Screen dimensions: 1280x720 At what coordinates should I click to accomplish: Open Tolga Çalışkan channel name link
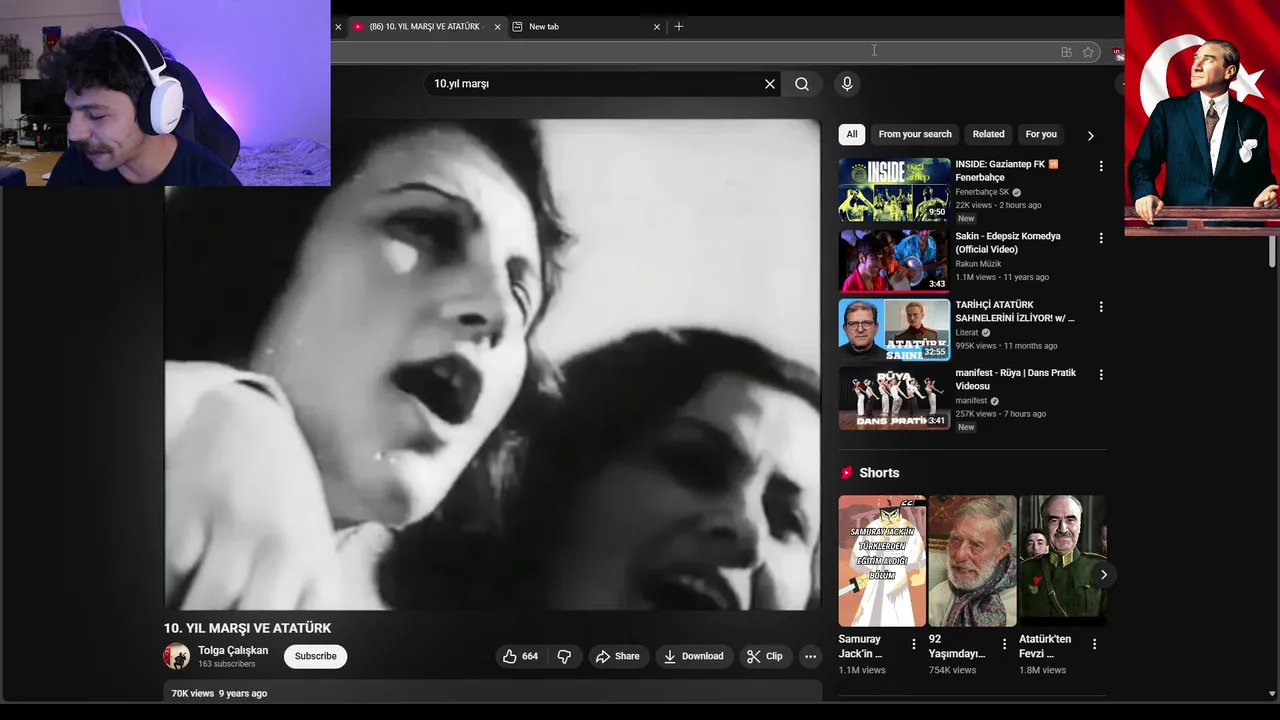coord(233,650)
